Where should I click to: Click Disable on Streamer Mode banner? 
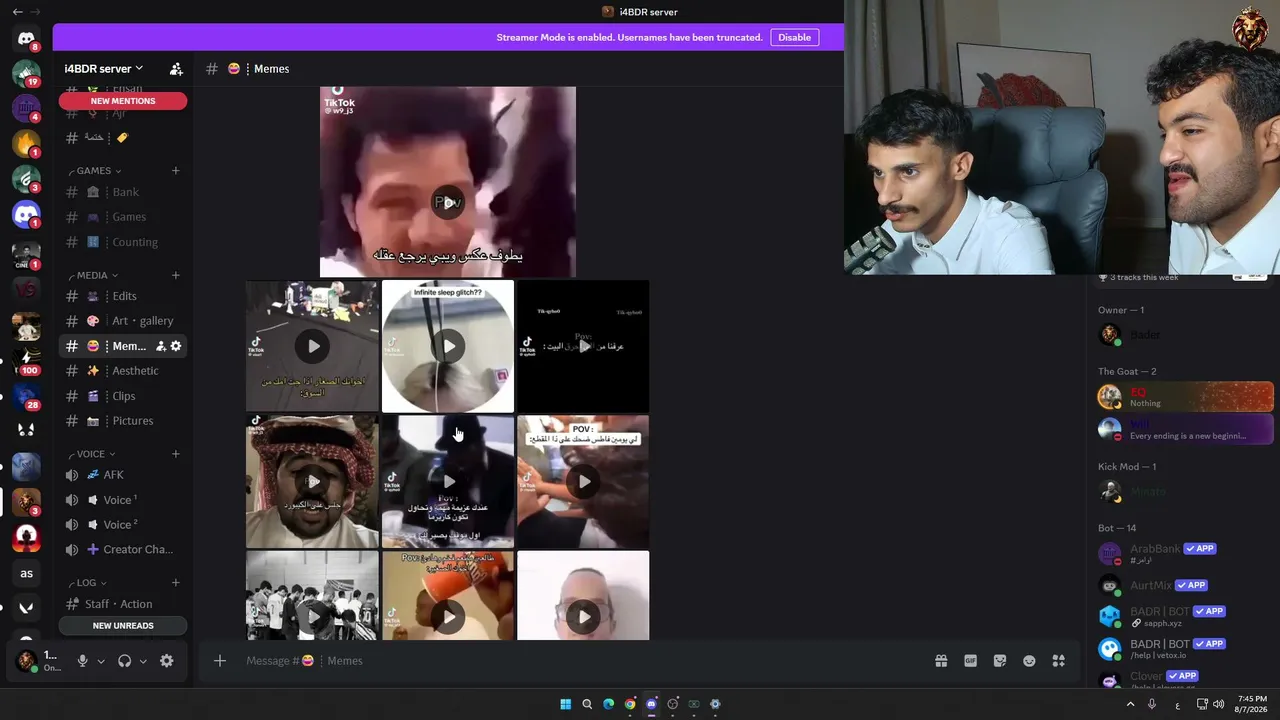click(x=795, y=37)
